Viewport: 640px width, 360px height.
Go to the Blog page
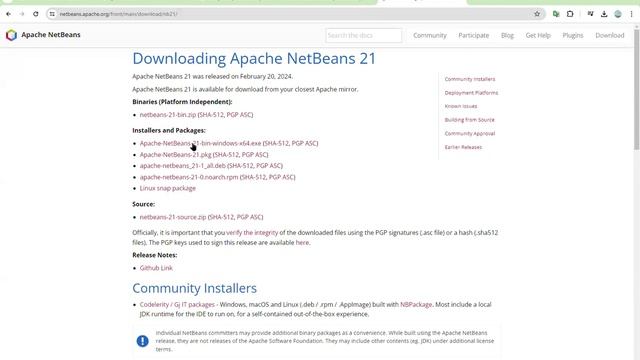(x=507, y=36)
